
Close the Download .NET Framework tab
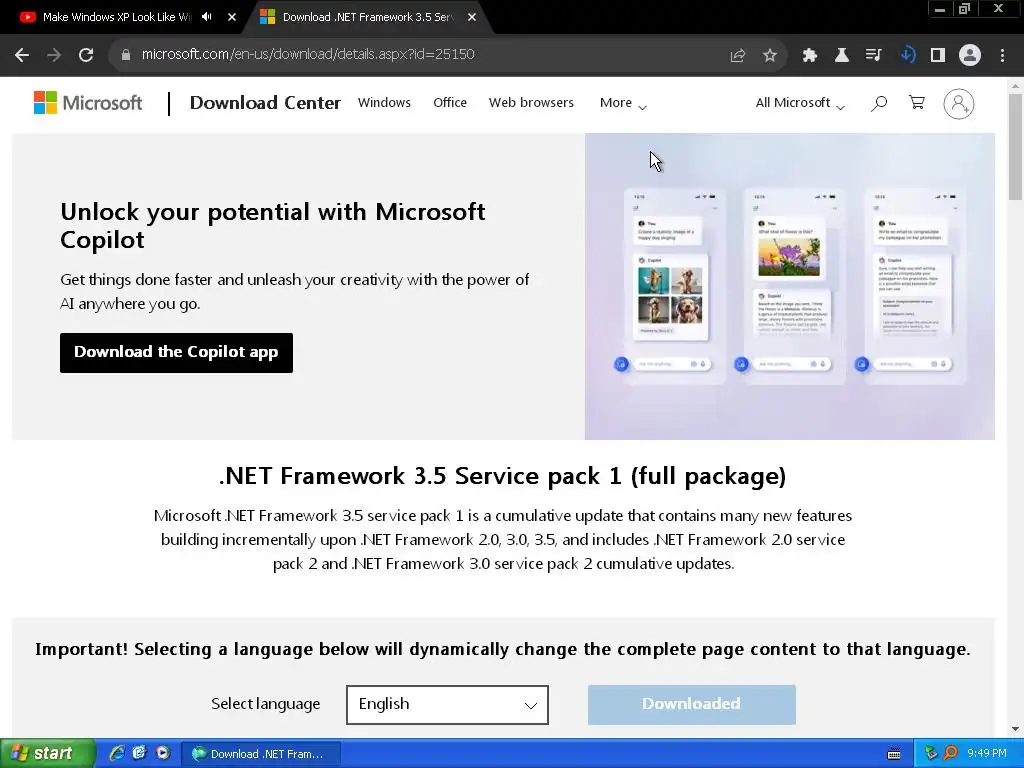472,17
